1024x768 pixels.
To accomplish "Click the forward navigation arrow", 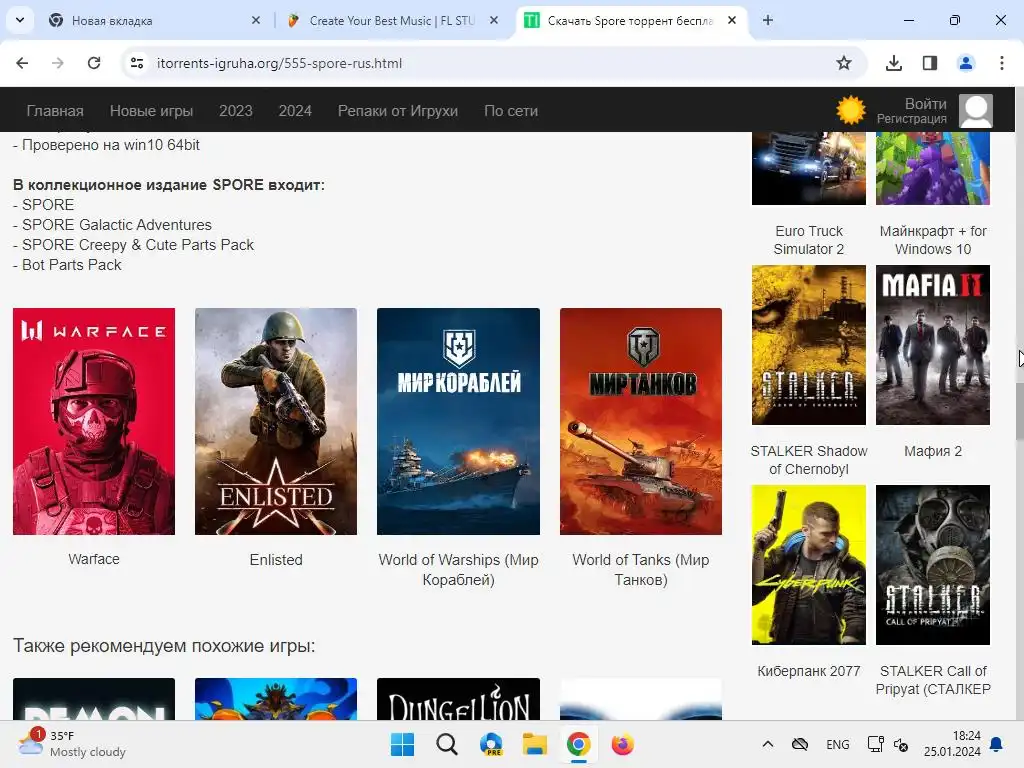I will tap(58, 63).
